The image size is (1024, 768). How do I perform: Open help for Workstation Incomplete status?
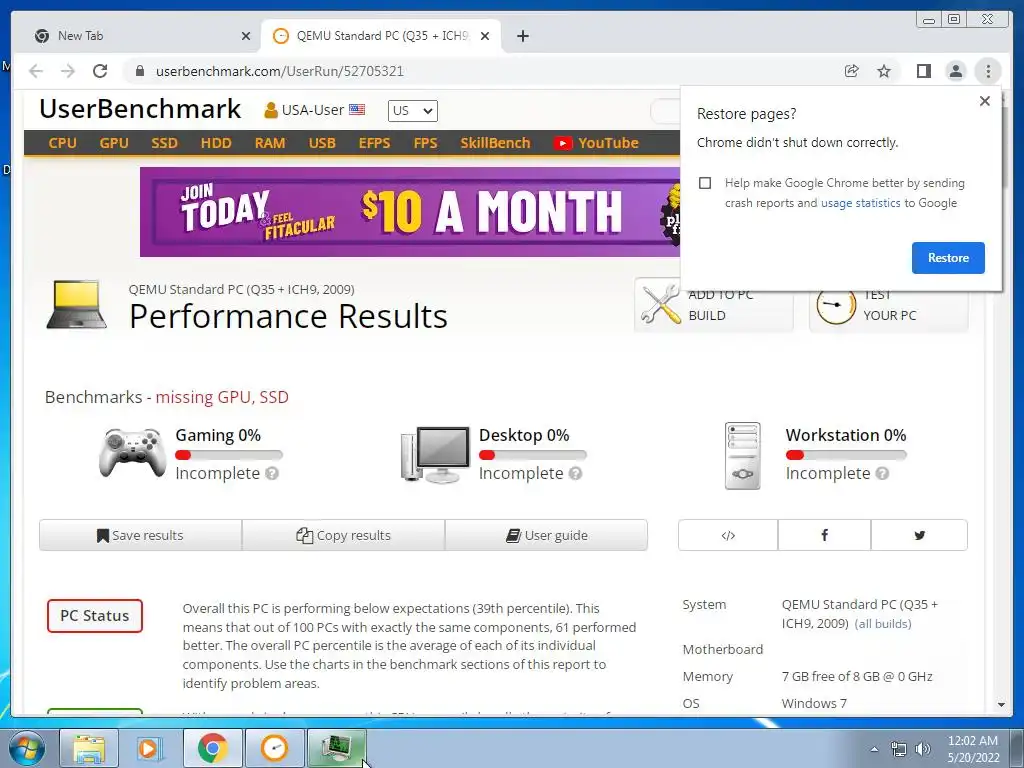click(x=882, y=473)
